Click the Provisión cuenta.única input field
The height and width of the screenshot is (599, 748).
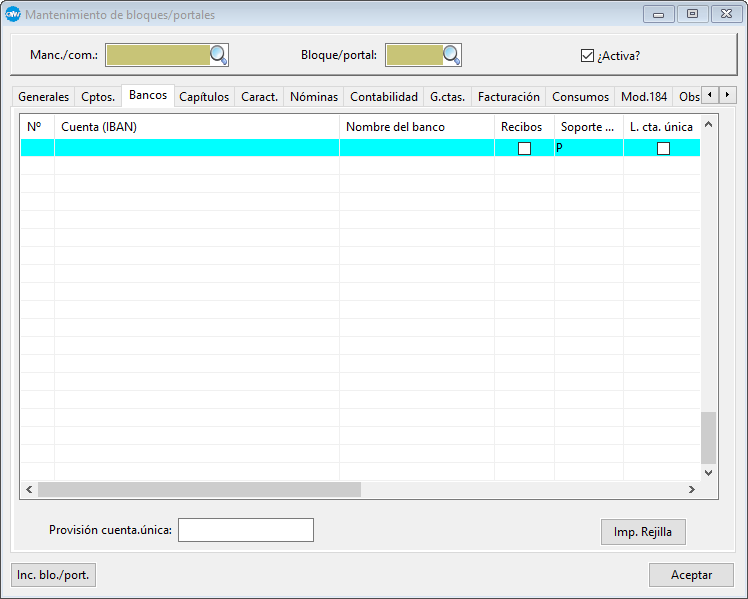tap(246, 530)
